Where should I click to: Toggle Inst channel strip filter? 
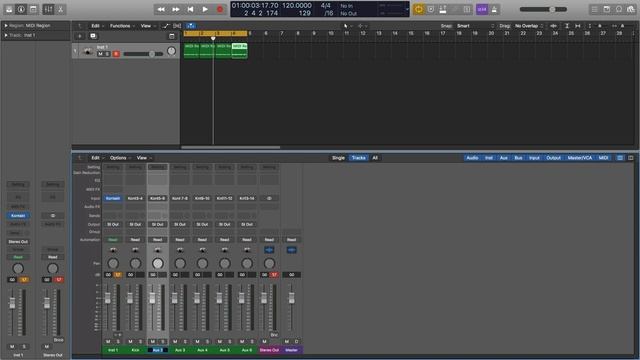click(x=489, y=158)
